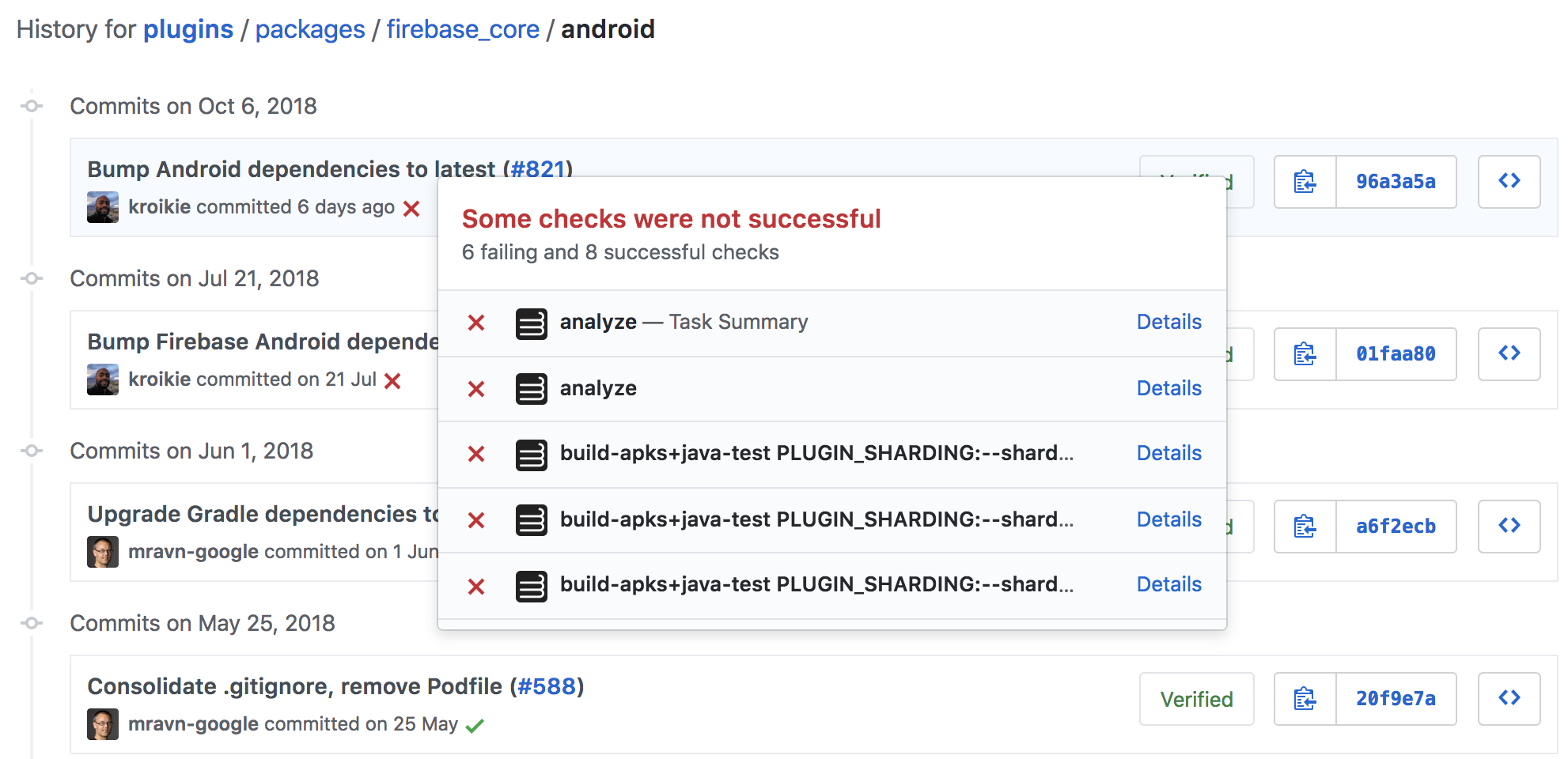
Task: Copy full SHA of commit 01faa80
Action: click(x=1304, y=354)
